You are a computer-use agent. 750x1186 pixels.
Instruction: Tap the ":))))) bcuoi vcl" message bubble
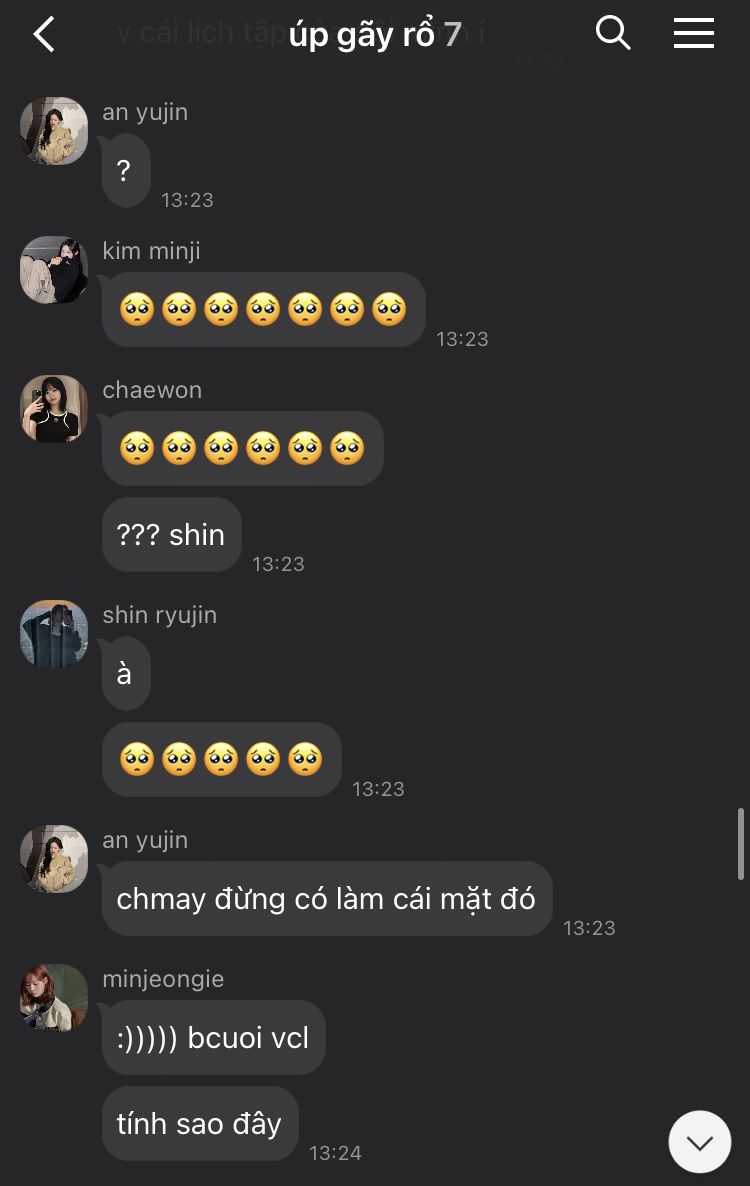213,1038
